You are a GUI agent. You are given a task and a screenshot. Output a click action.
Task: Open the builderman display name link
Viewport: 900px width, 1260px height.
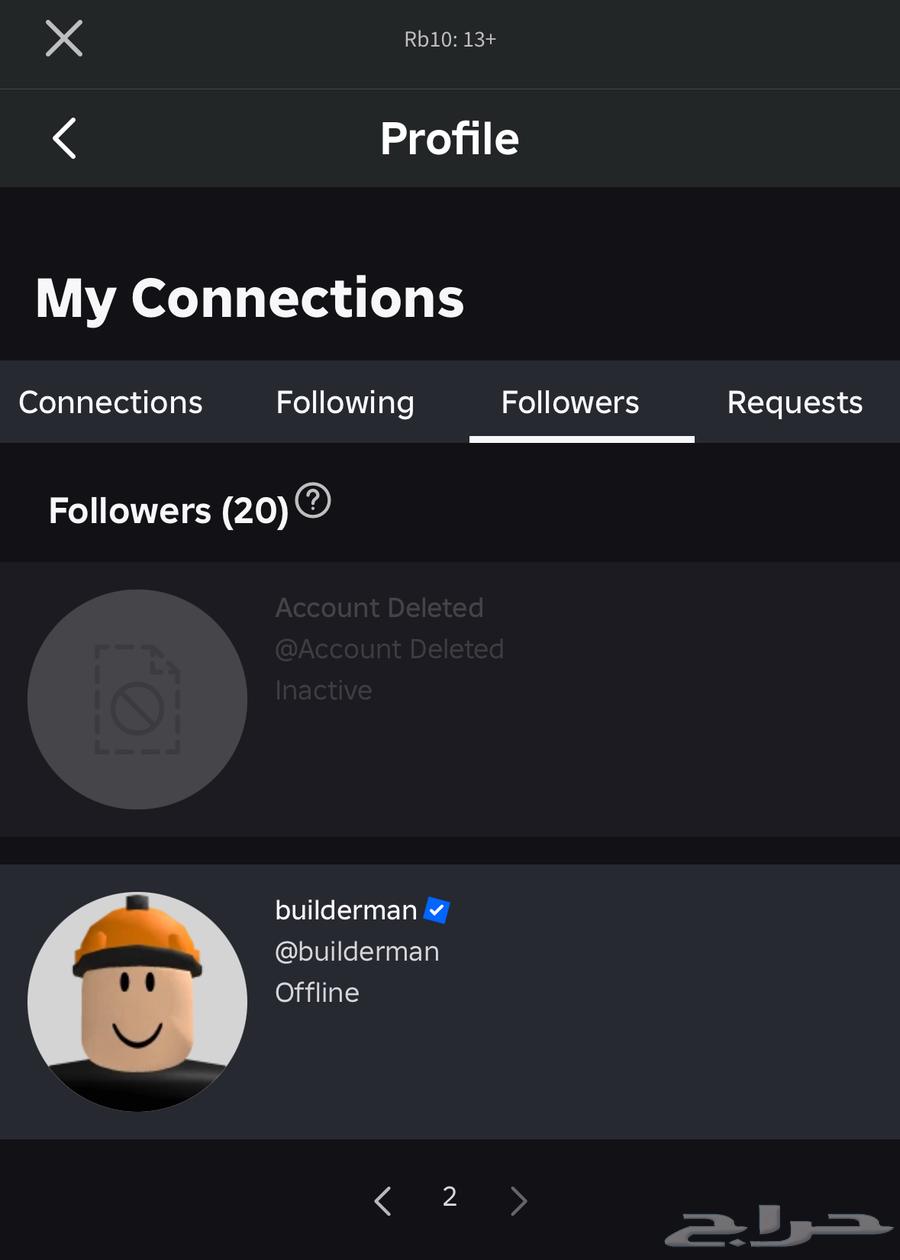pyautogui.click(x=346, y=910)
